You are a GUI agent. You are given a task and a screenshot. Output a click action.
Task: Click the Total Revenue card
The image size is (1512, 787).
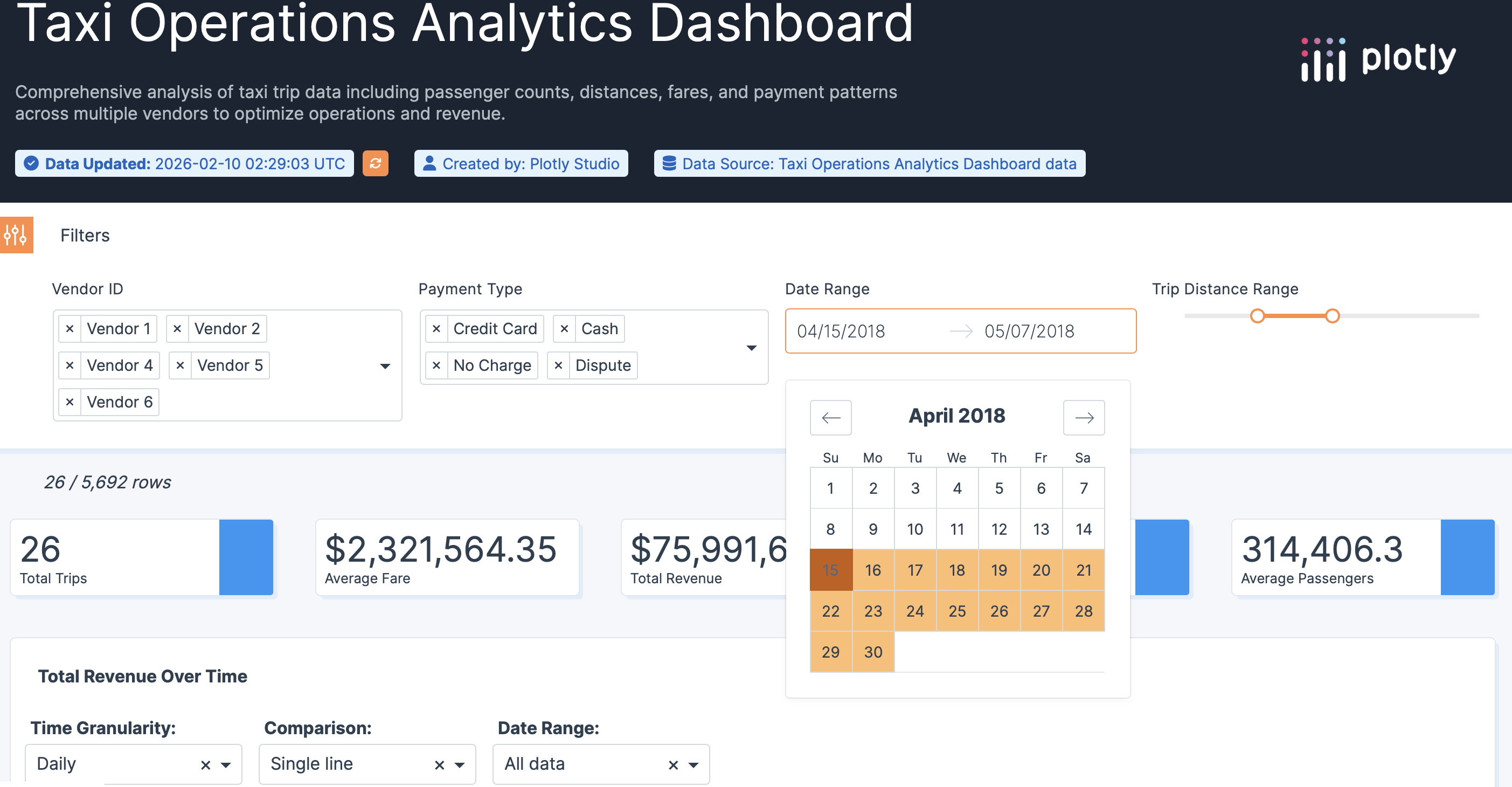point(704,557)
